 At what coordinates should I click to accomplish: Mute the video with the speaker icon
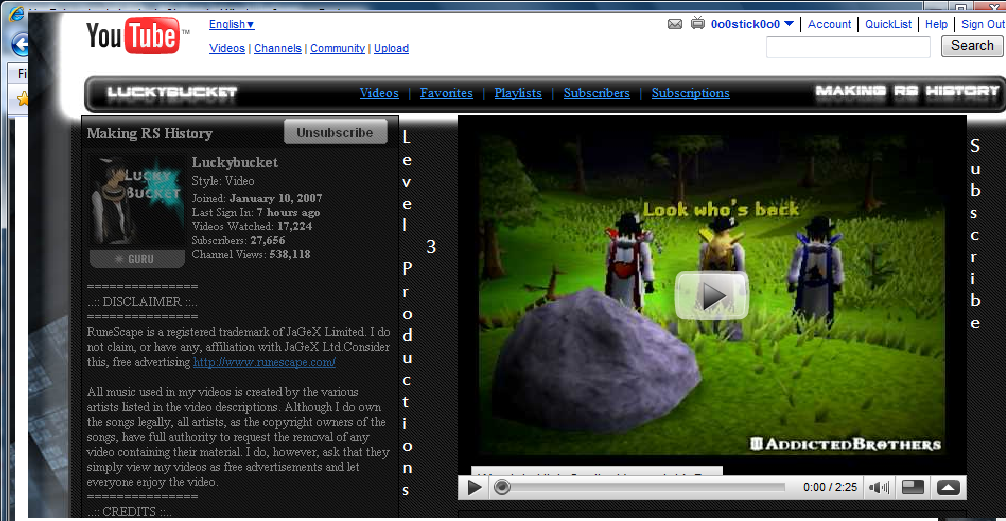click(878, 487)
